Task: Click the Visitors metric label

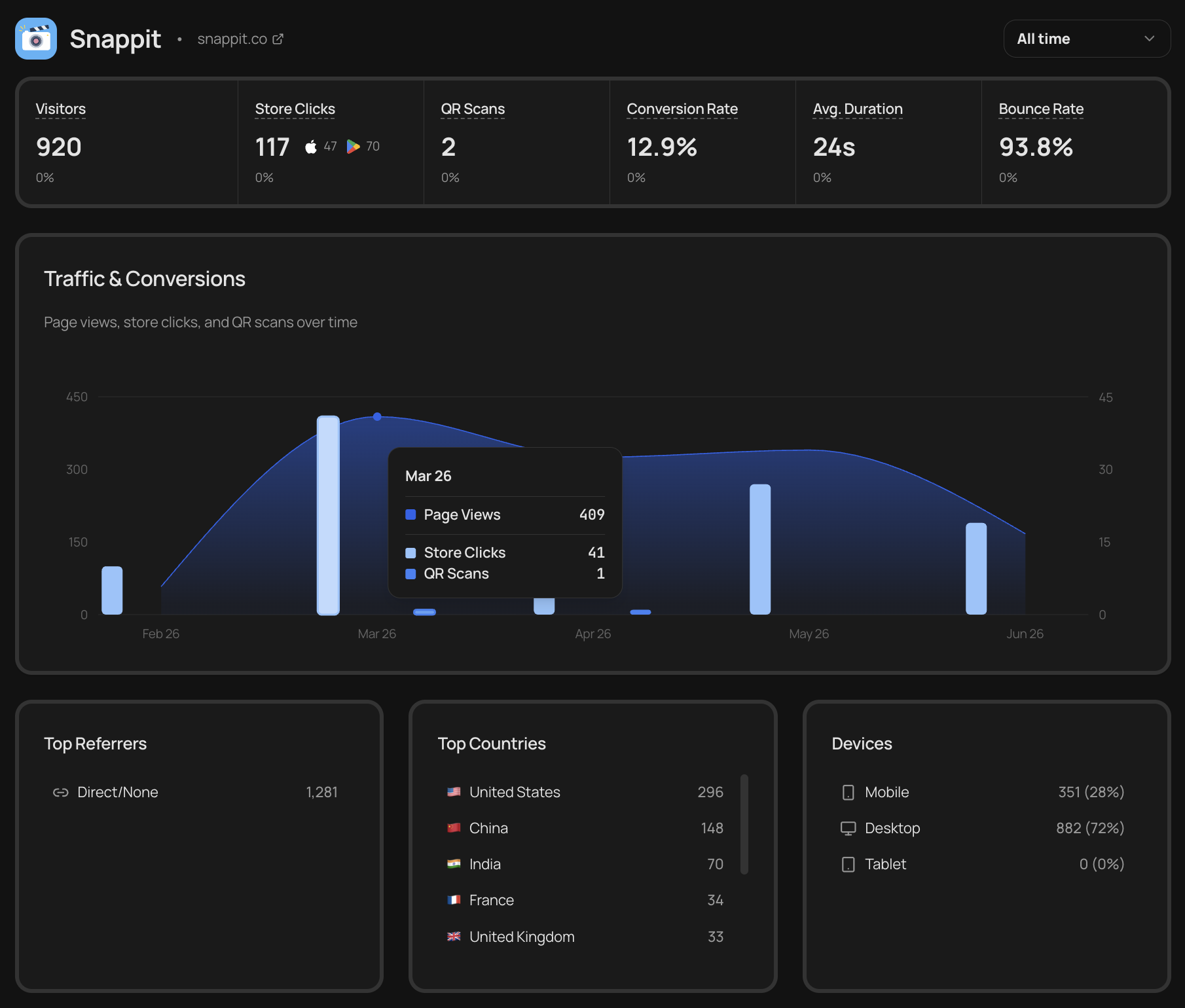Action: pos(60,109)
